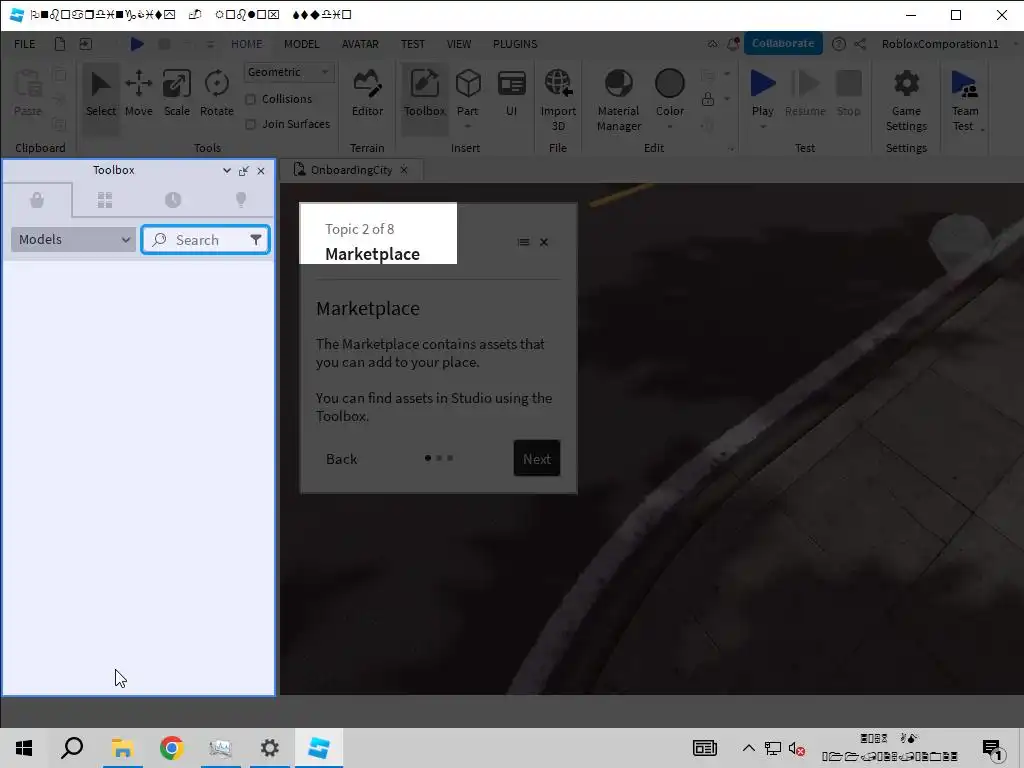This screenshot has width=1024, height=768.
Task: Switch to the VIEW ribbon tab
Action: tap(459, 44)
